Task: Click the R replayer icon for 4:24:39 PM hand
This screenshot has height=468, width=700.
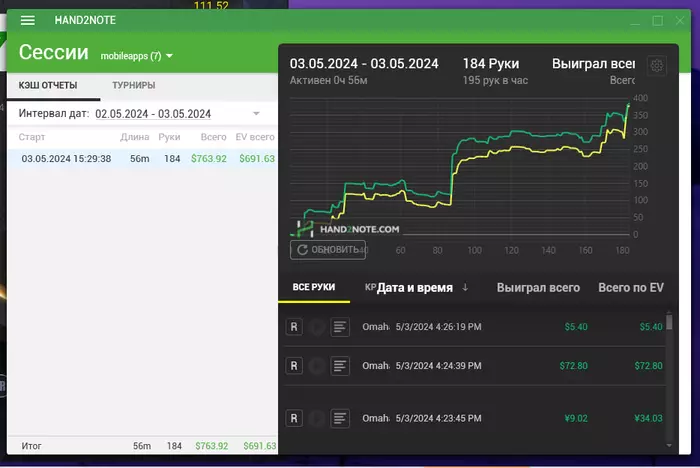Action: (294, 366)
